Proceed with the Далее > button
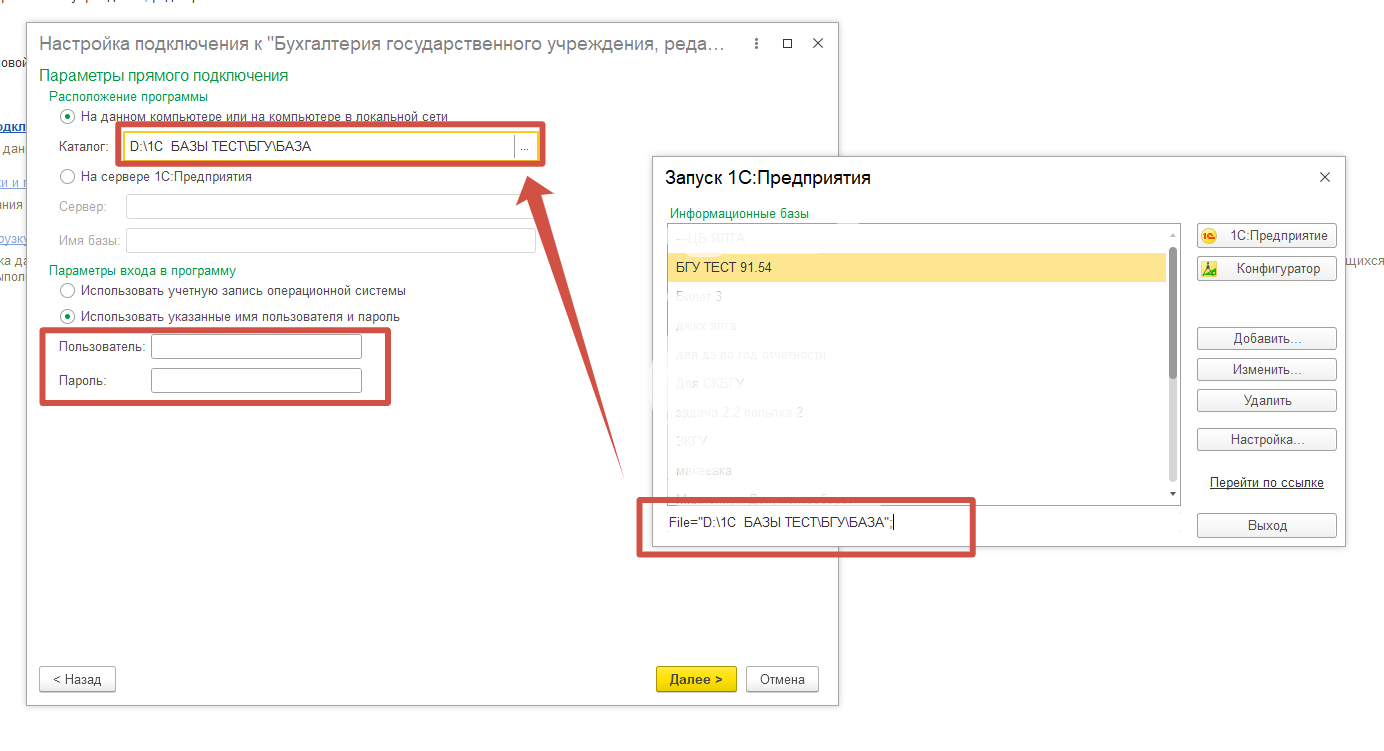The image size is (1384, 751). [696, 679]
